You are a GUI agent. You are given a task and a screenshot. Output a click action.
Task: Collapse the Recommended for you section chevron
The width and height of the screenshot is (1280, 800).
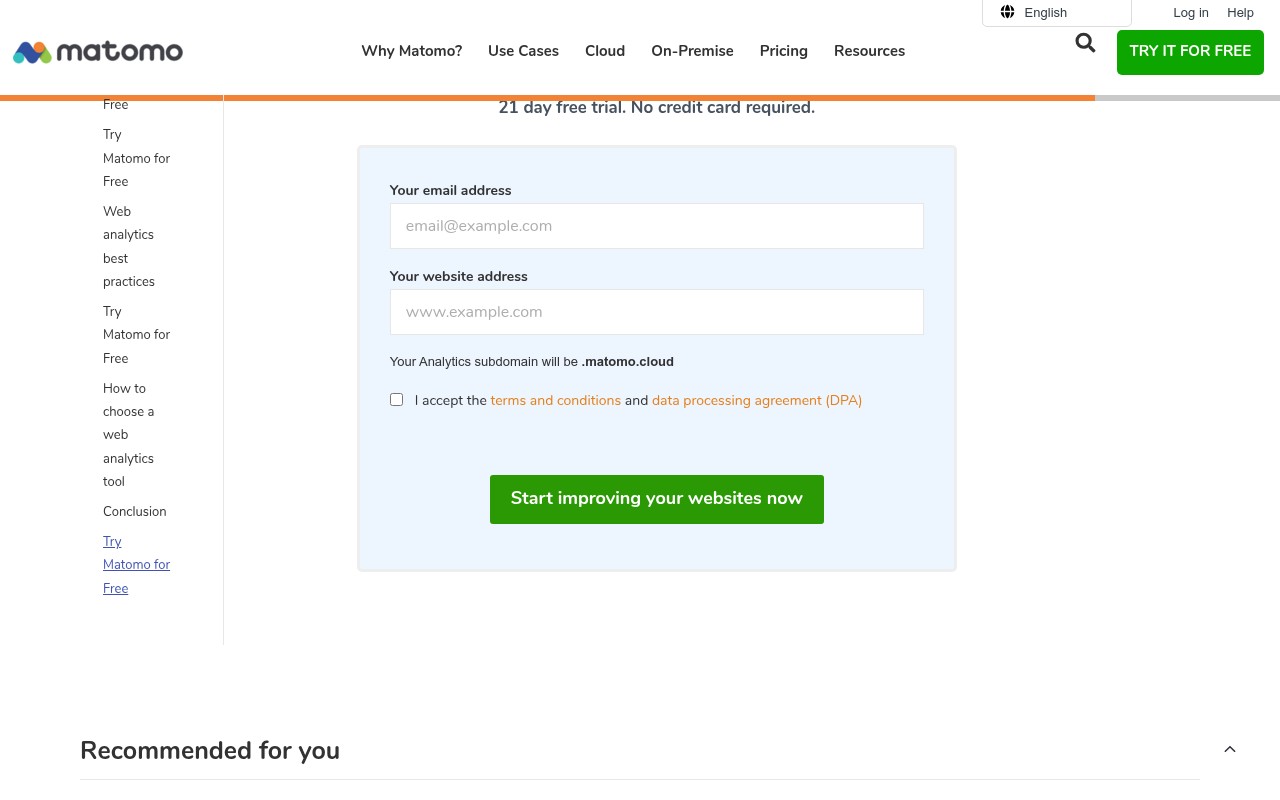tap(1230, 749)
